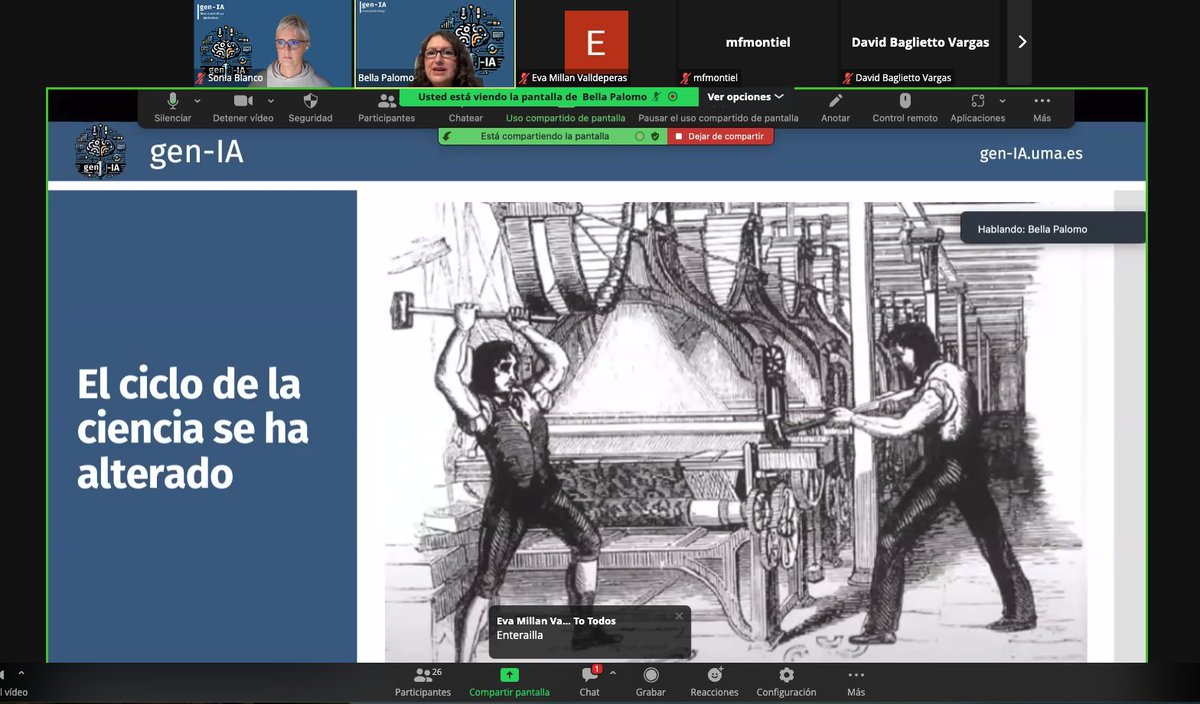Image resolution: width=1200 pixels, height=704 pixels.
Task: Stop camera with Detener vídeo
Action: [x=243, y=107]
